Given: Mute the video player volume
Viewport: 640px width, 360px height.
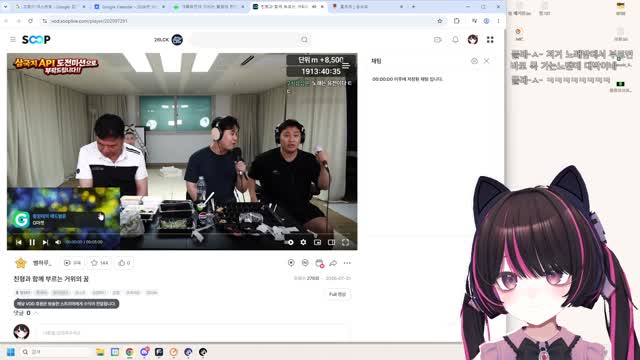Looking at the screenshot, I should 58,242.
